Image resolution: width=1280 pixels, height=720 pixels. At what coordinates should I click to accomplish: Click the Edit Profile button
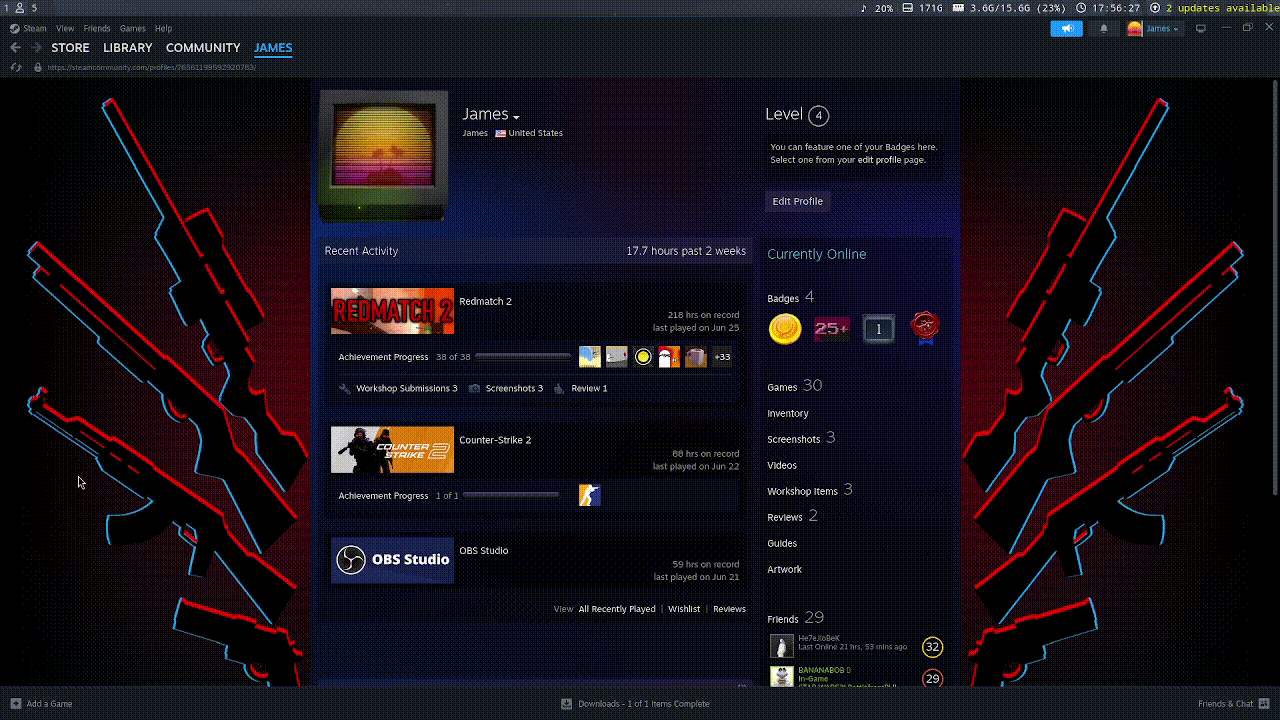pyautogui.click(x=797, y=201)
